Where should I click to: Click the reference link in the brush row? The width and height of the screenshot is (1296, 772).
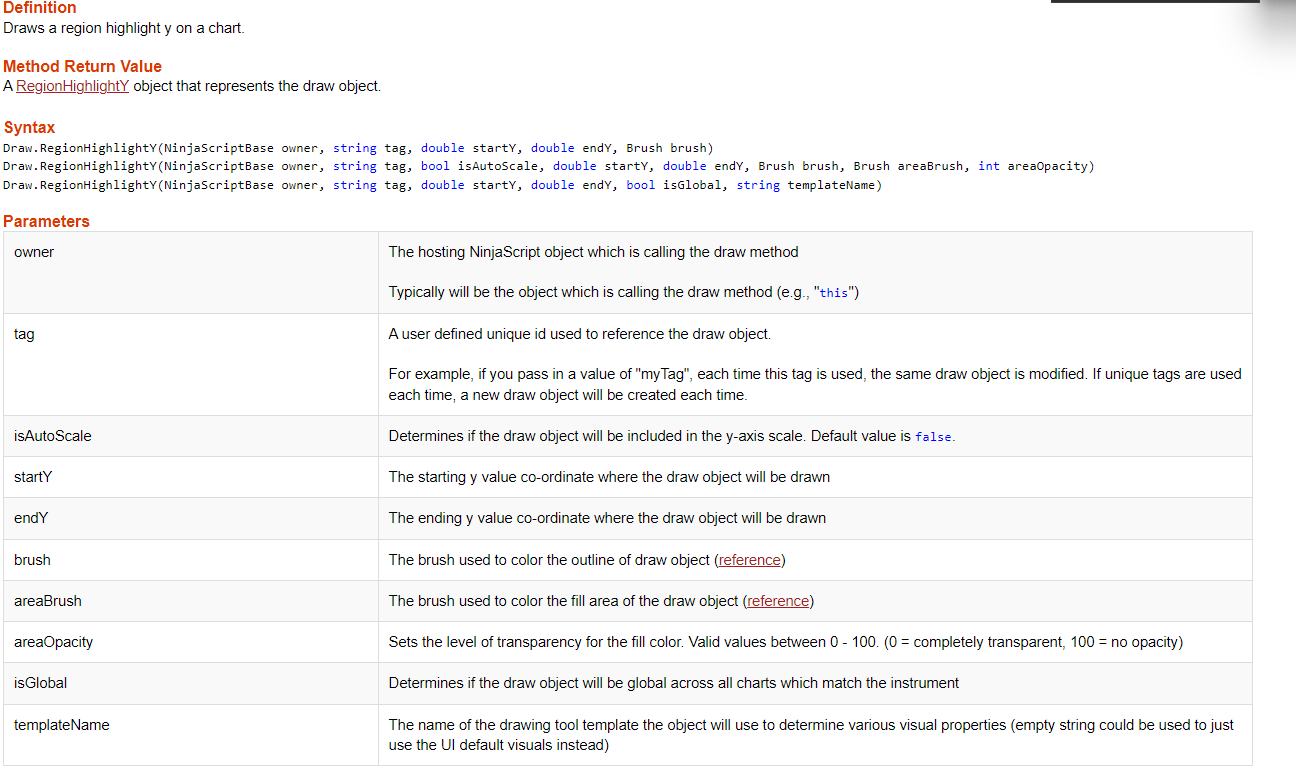(x=749, y=559)
